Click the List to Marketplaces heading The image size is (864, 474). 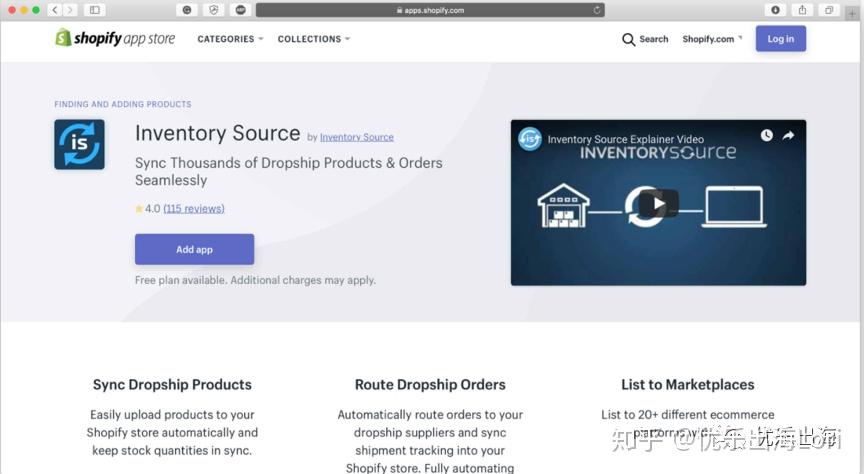pyautogui.click(x=688, y=385)
